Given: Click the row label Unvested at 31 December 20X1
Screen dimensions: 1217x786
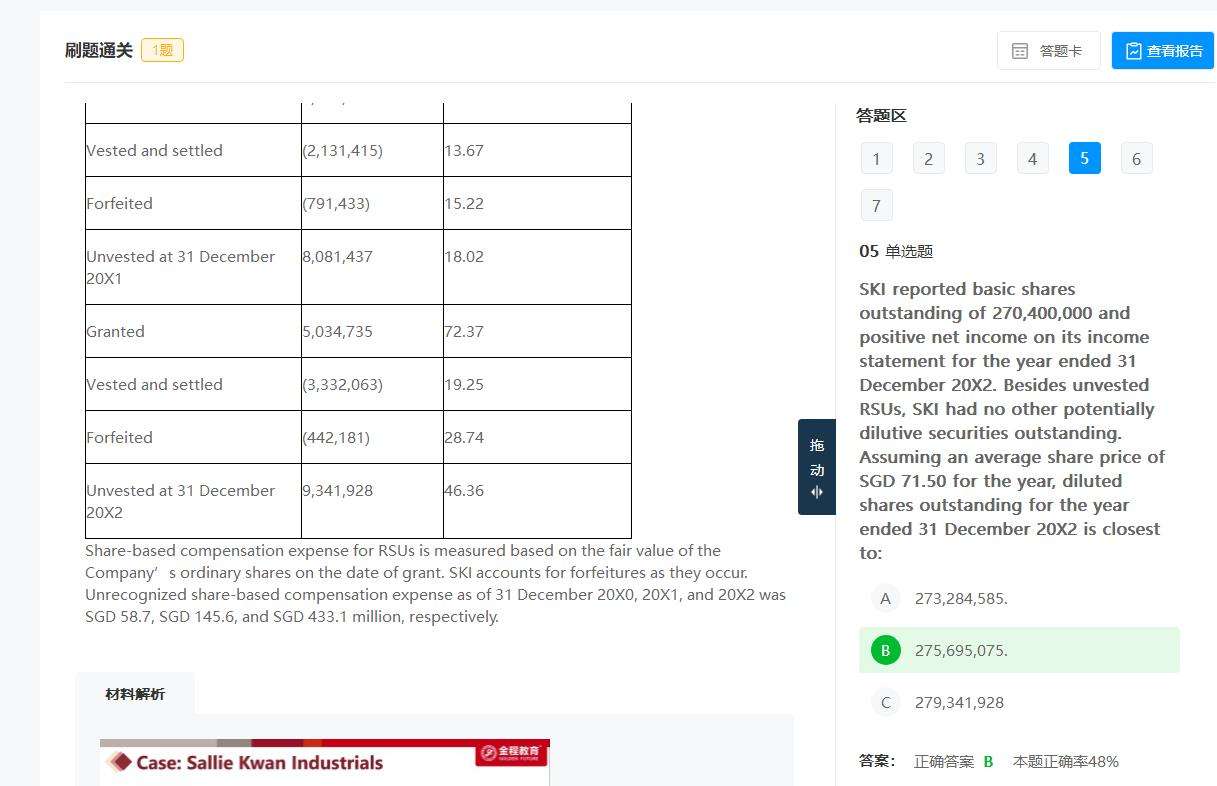Looking at the screenshot, I should tap(180, 267).
